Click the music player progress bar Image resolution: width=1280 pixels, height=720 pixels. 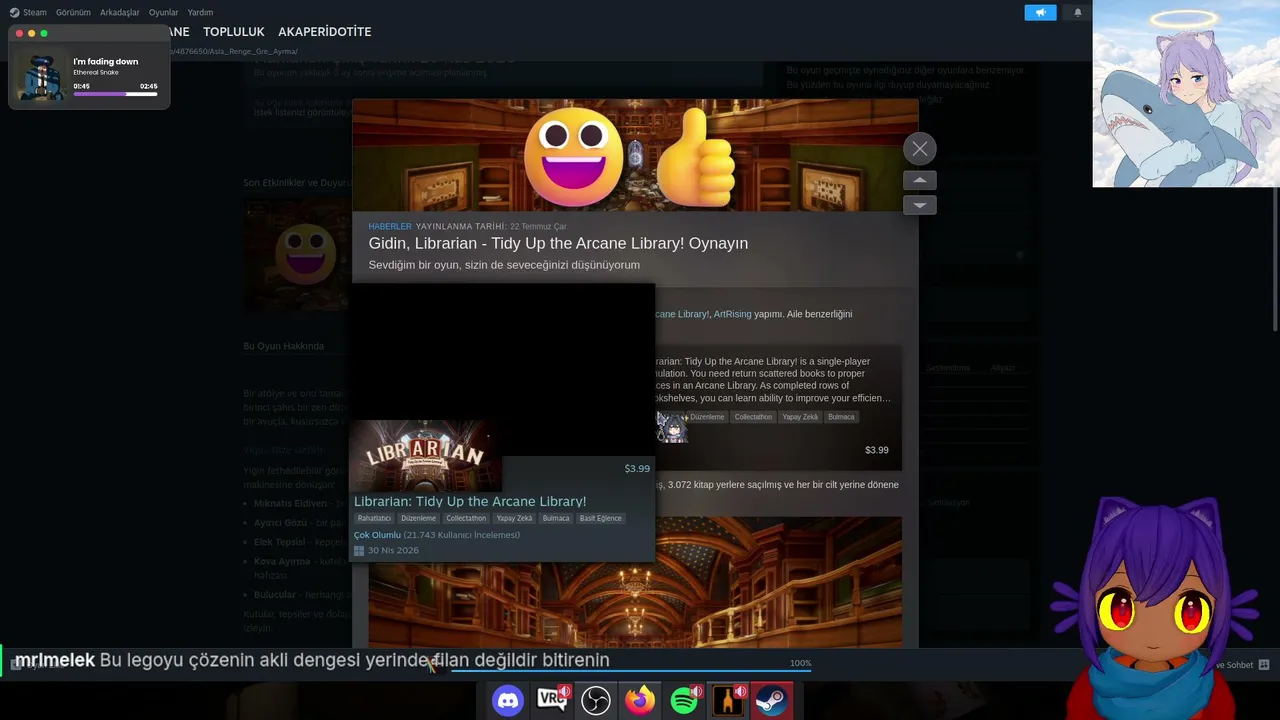click(115, 94)
